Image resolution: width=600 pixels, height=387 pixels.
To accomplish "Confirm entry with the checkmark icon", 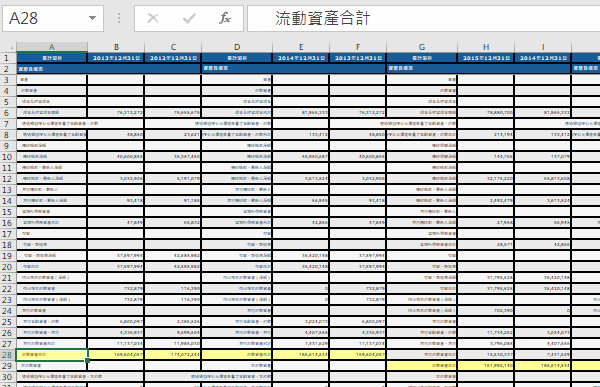I will pos(189,18).
